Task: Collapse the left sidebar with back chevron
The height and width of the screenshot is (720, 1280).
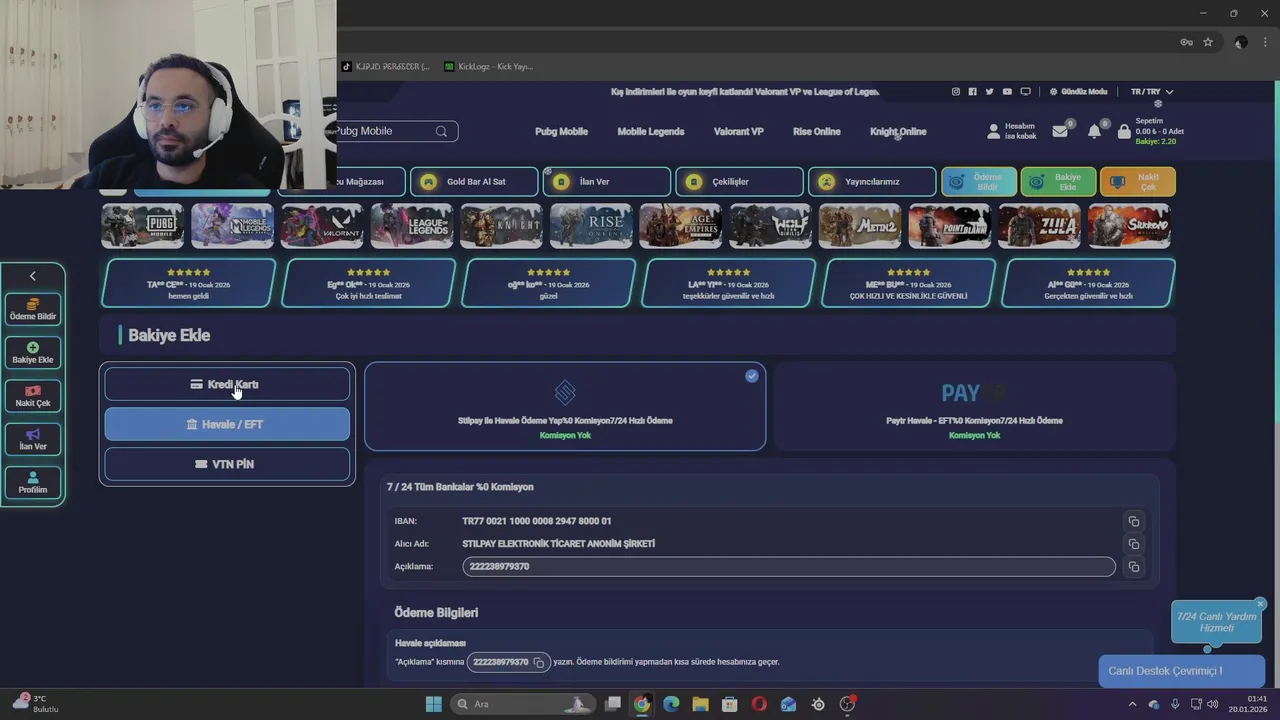Action: click(x=33, y=276)
